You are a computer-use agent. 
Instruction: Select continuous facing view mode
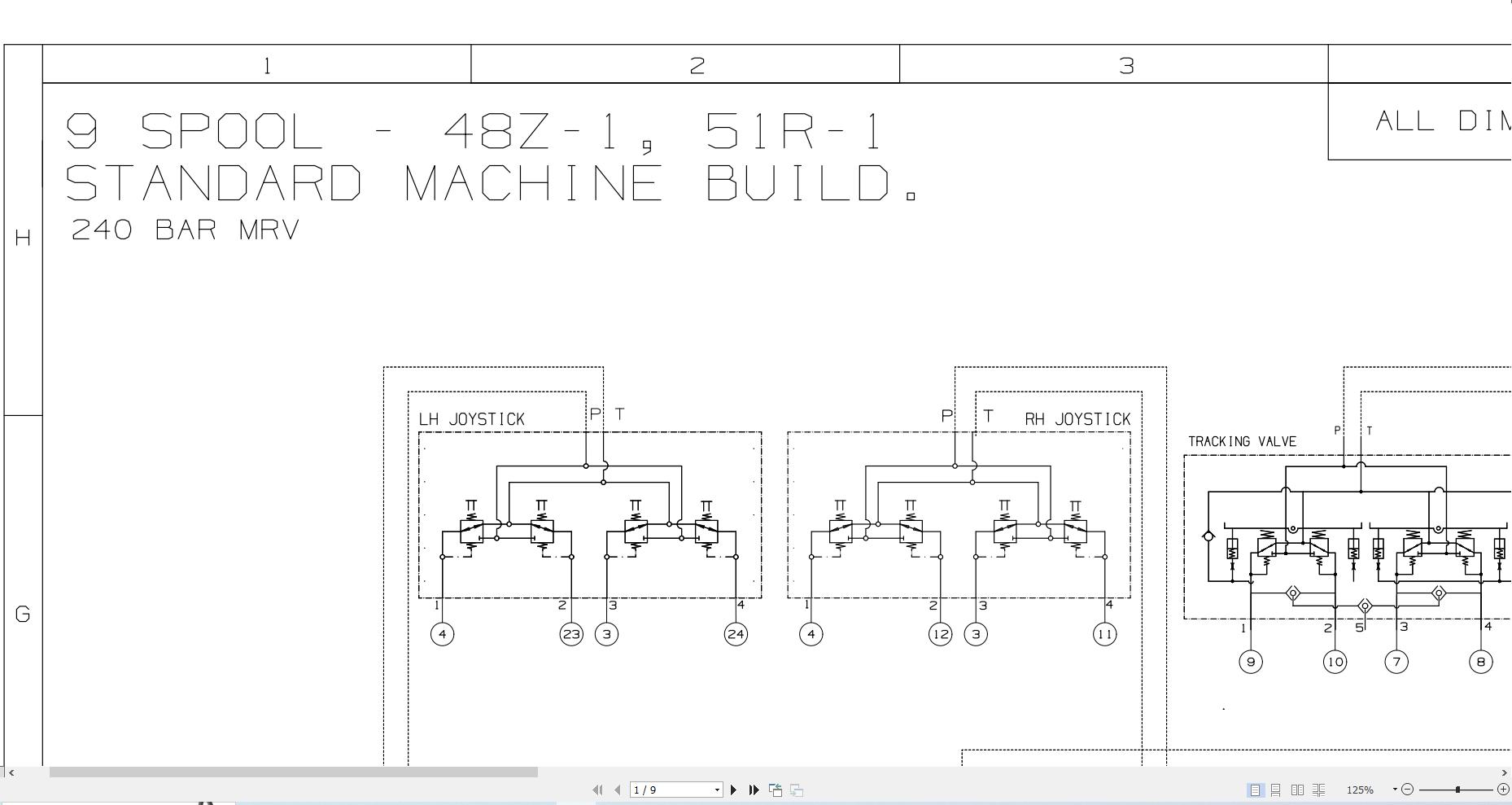tap(1318, 790)
